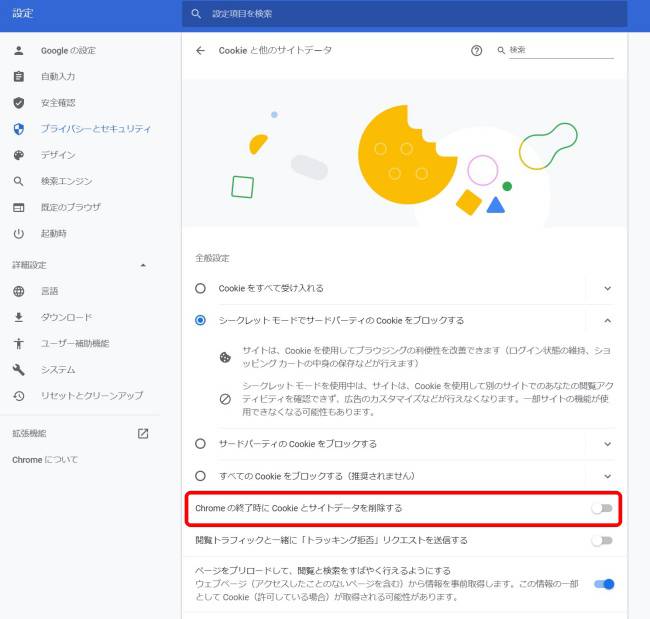Click the accessibility person icon
The image size is (650, 619).
[x=19, y=343]
